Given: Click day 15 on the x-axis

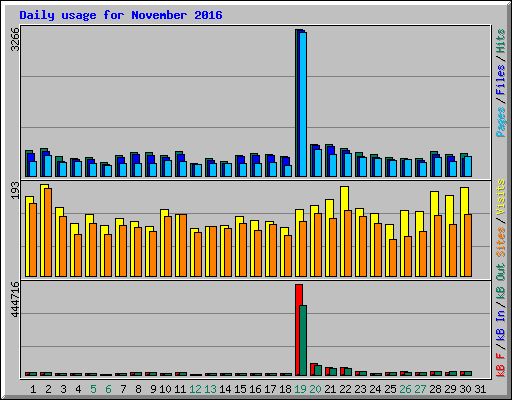Looking at the screenshot, I should 240,389.
